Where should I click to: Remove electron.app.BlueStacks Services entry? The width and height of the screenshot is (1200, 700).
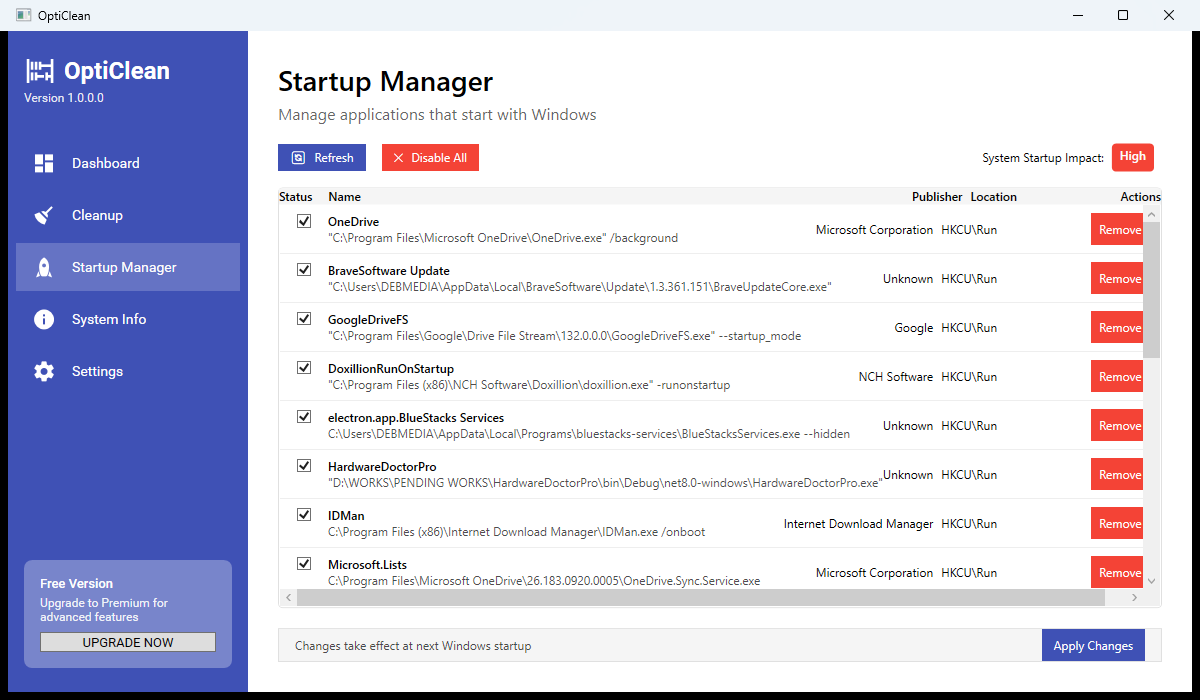pyautogui.click(x=1118, y=426)
